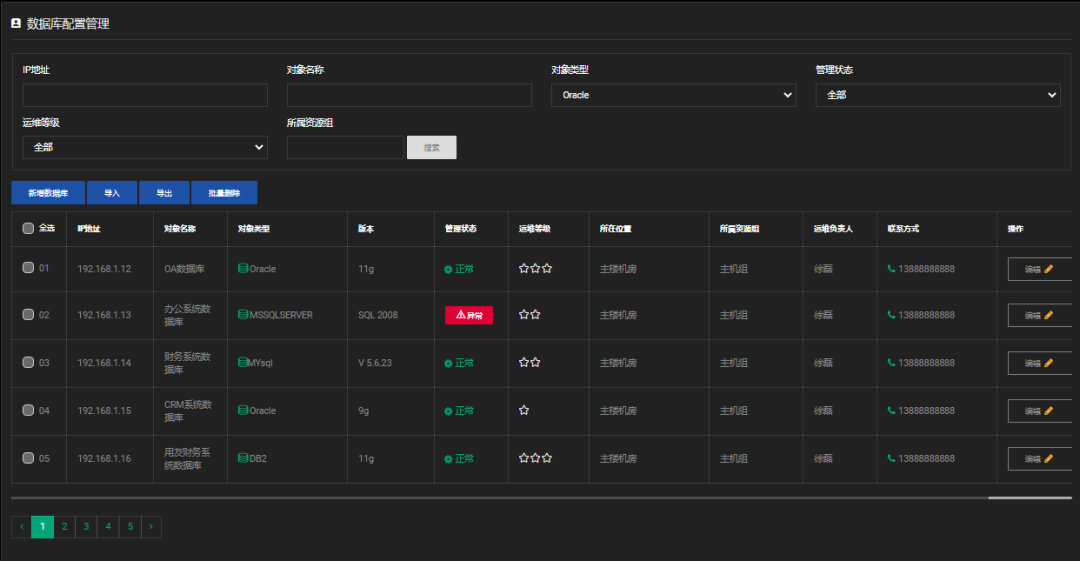This screenshot has height=561, width=1080.
Task: Tick the select-all checkbox in table header
Action: (28, 228)
